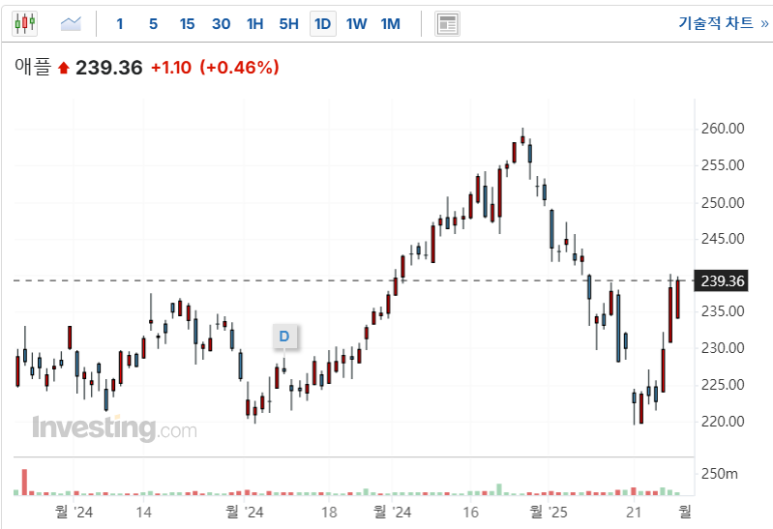This screenshot has height=529, width=773.
Task: Click the 239.36 current price label on axis
Action: [721, 281]
